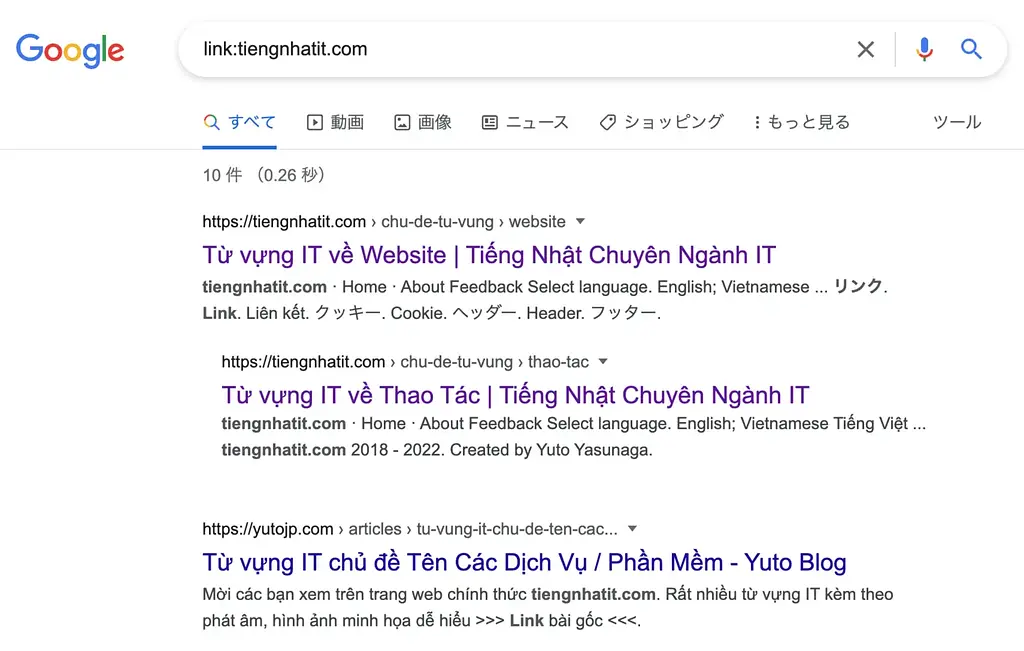Click the magnifying glass search icon
Screen dimensions: 1024x651
(971, 49)
